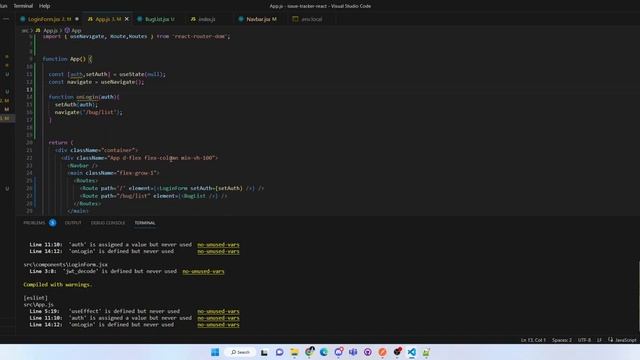Switch to the Navbar.jsx editor tab
This screenshot has width=640, height=360.
[x=261, y=19]
